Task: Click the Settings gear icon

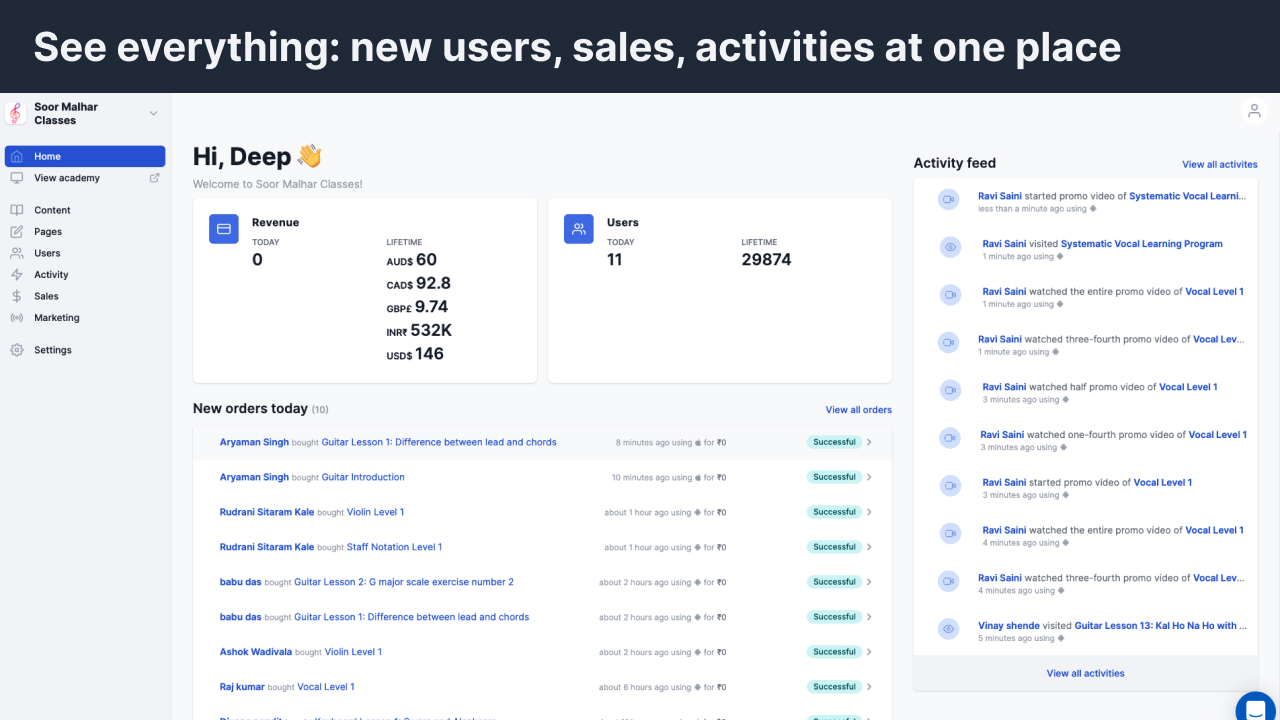Action: pos(17,350)
